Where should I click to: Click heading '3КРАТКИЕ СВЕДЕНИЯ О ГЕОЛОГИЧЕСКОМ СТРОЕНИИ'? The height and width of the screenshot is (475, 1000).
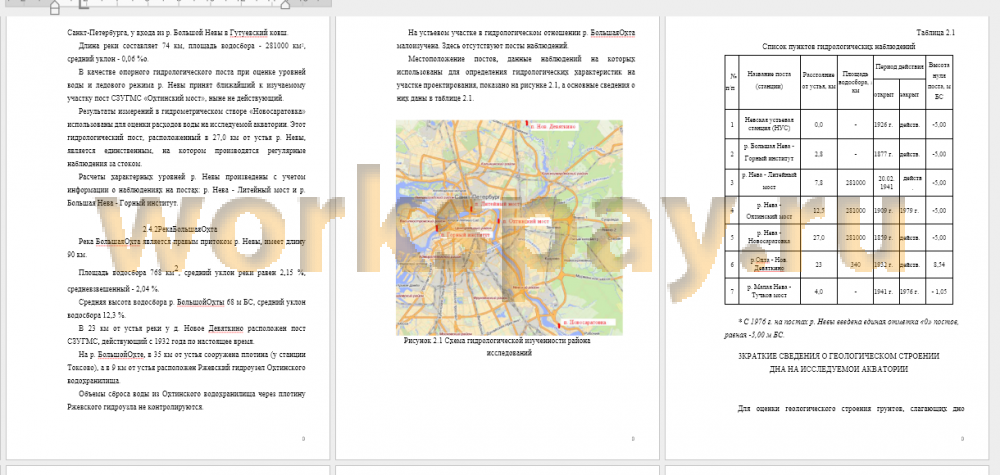839,356
